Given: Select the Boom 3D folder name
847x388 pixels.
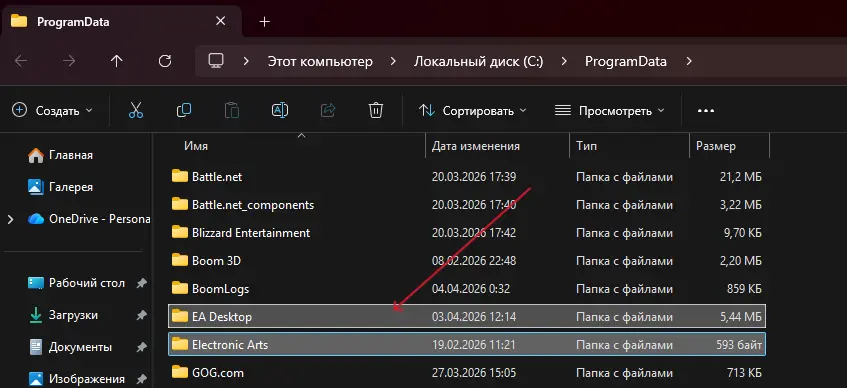Looking at the screenshot, I should coord(216,260).
